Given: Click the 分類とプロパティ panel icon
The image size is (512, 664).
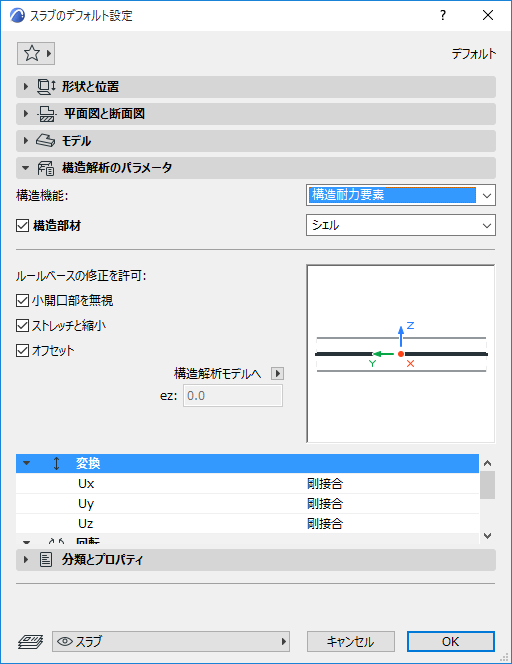Looking at the screenshot, I should [46, 559].
